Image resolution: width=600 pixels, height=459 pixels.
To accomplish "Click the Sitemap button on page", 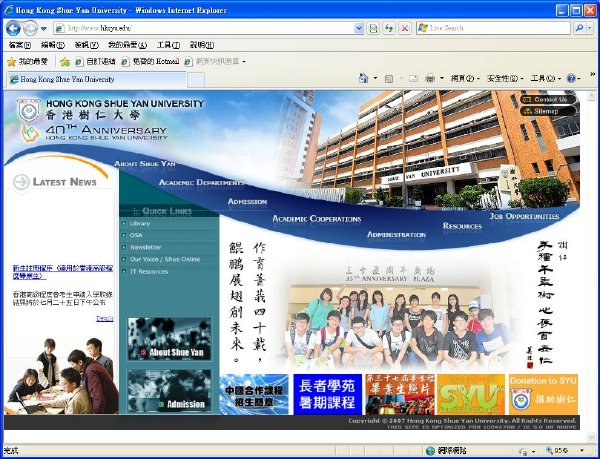I will coord(548,111).
